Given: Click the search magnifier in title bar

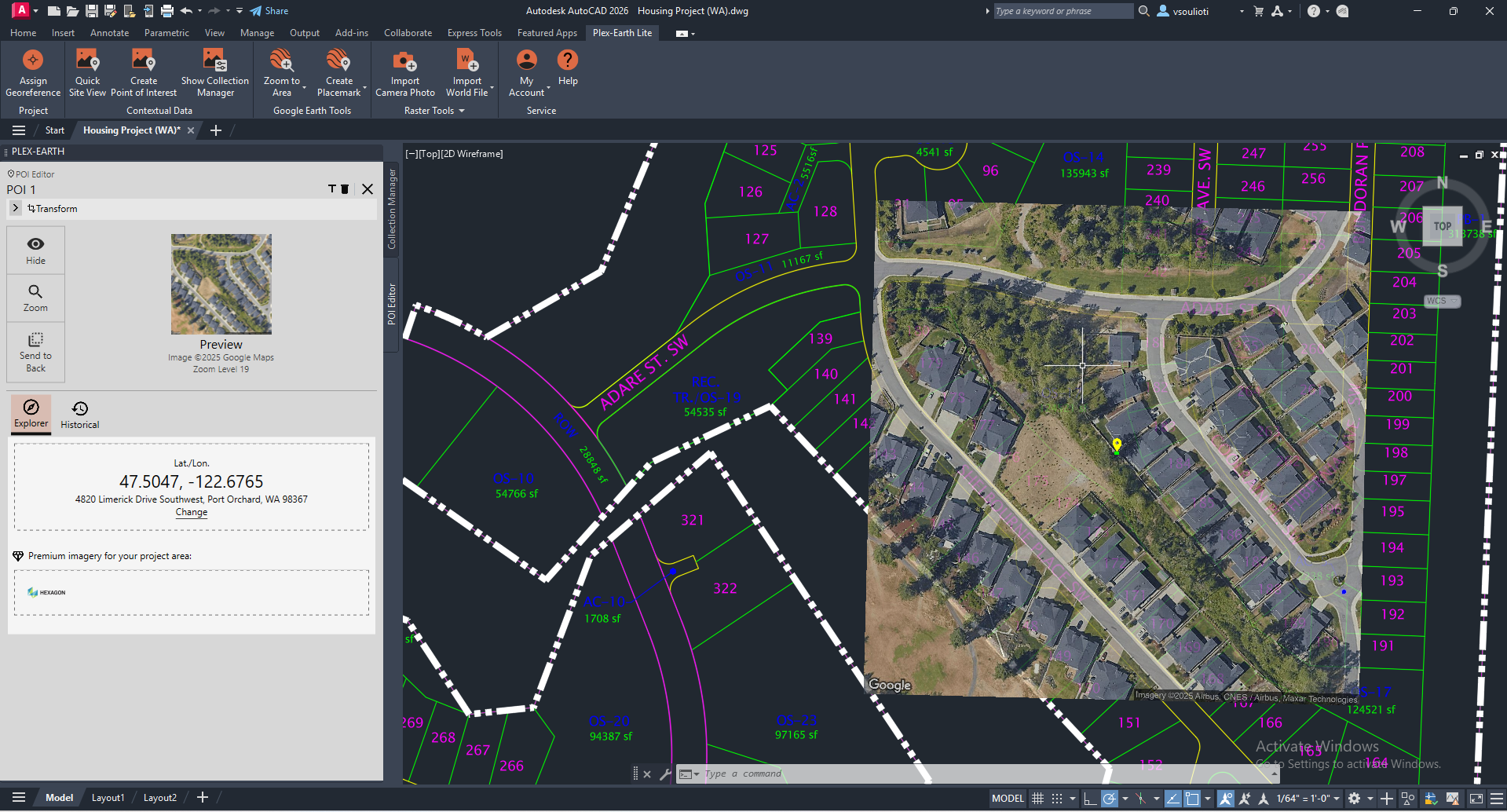Looking at the screenshot, I should [1144, 11].
